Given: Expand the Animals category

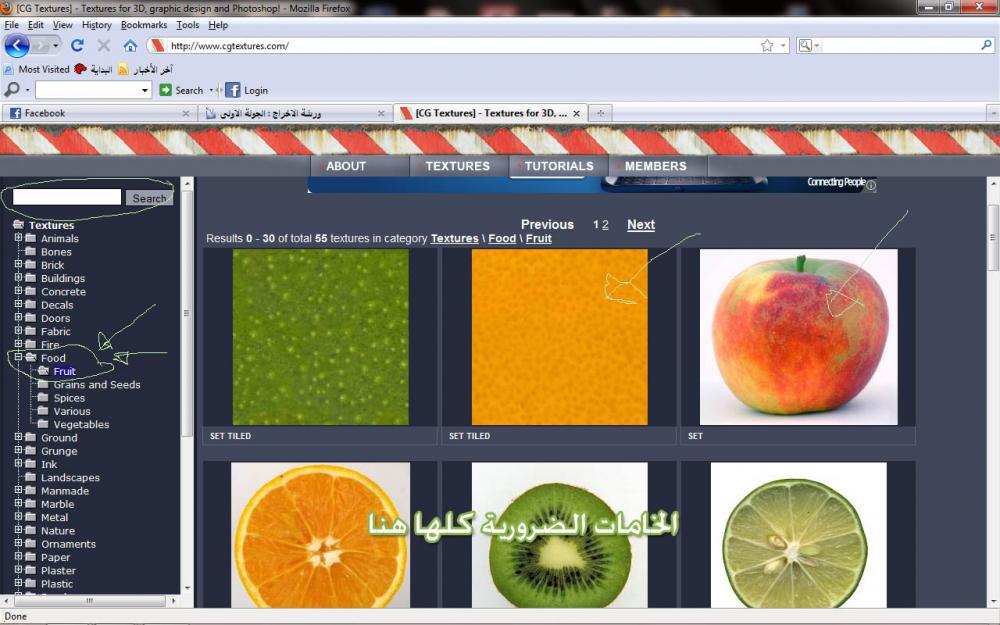Looking at the screenshot, I should (18, 237).
